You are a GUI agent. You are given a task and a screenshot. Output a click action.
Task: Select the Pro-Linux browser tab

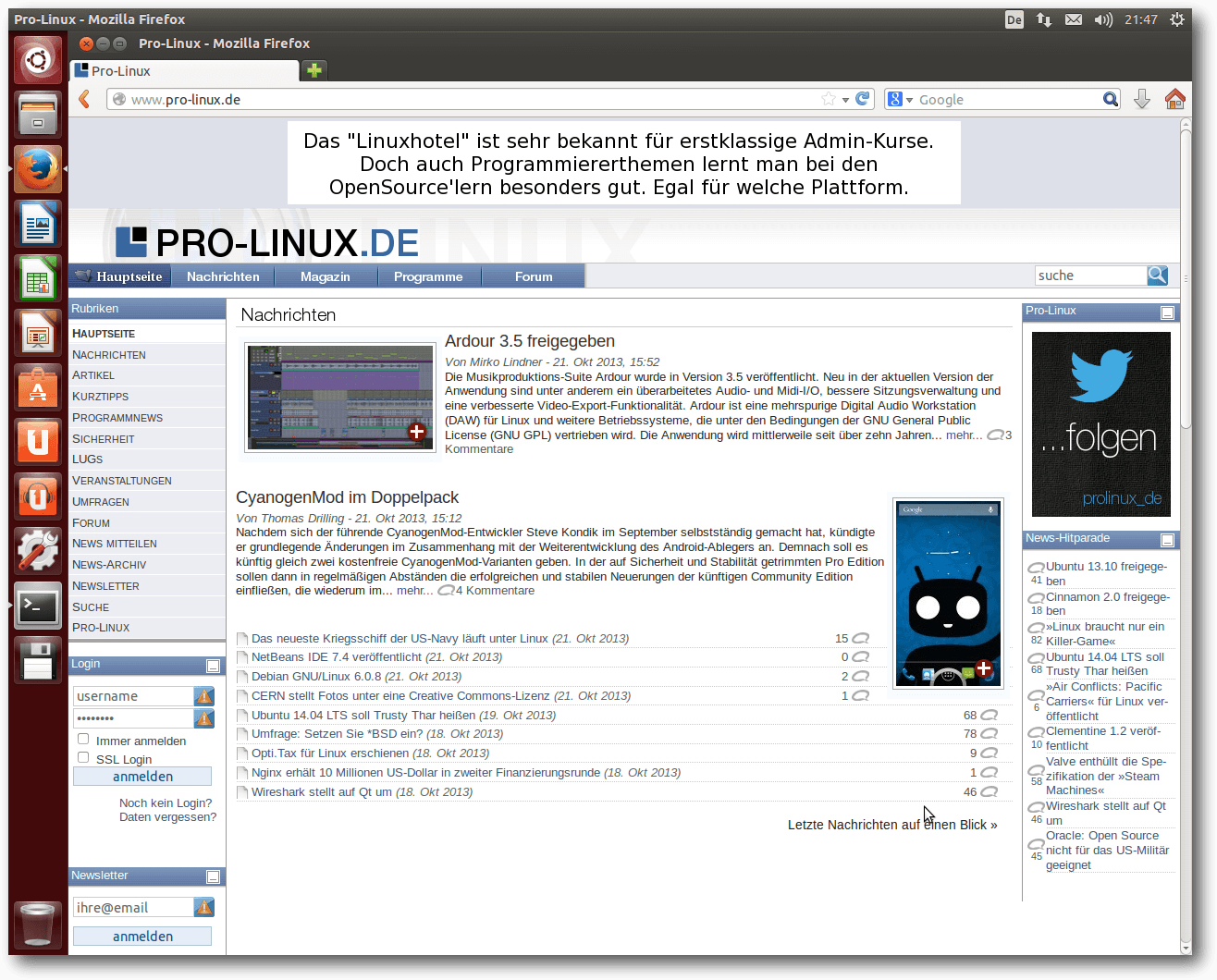click(184, 70)
